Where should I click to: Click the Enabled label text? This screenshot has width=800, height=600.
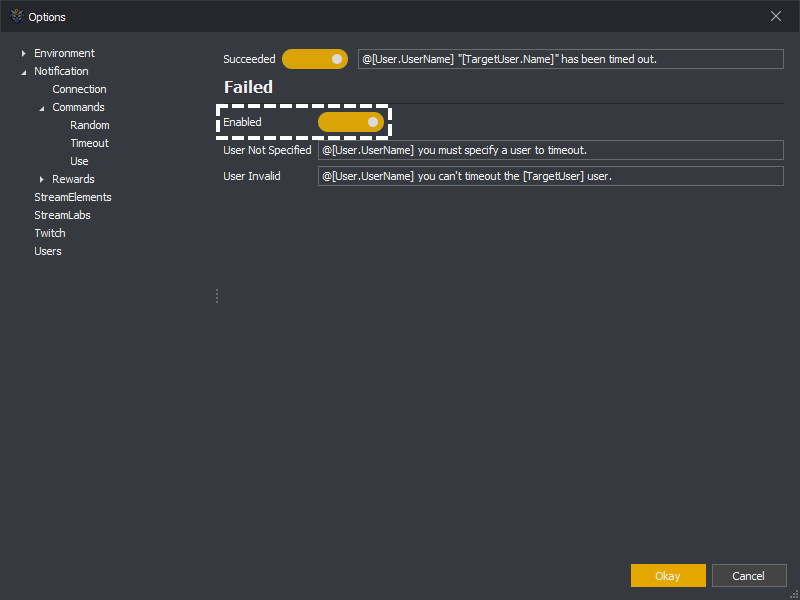click(242, 122)
